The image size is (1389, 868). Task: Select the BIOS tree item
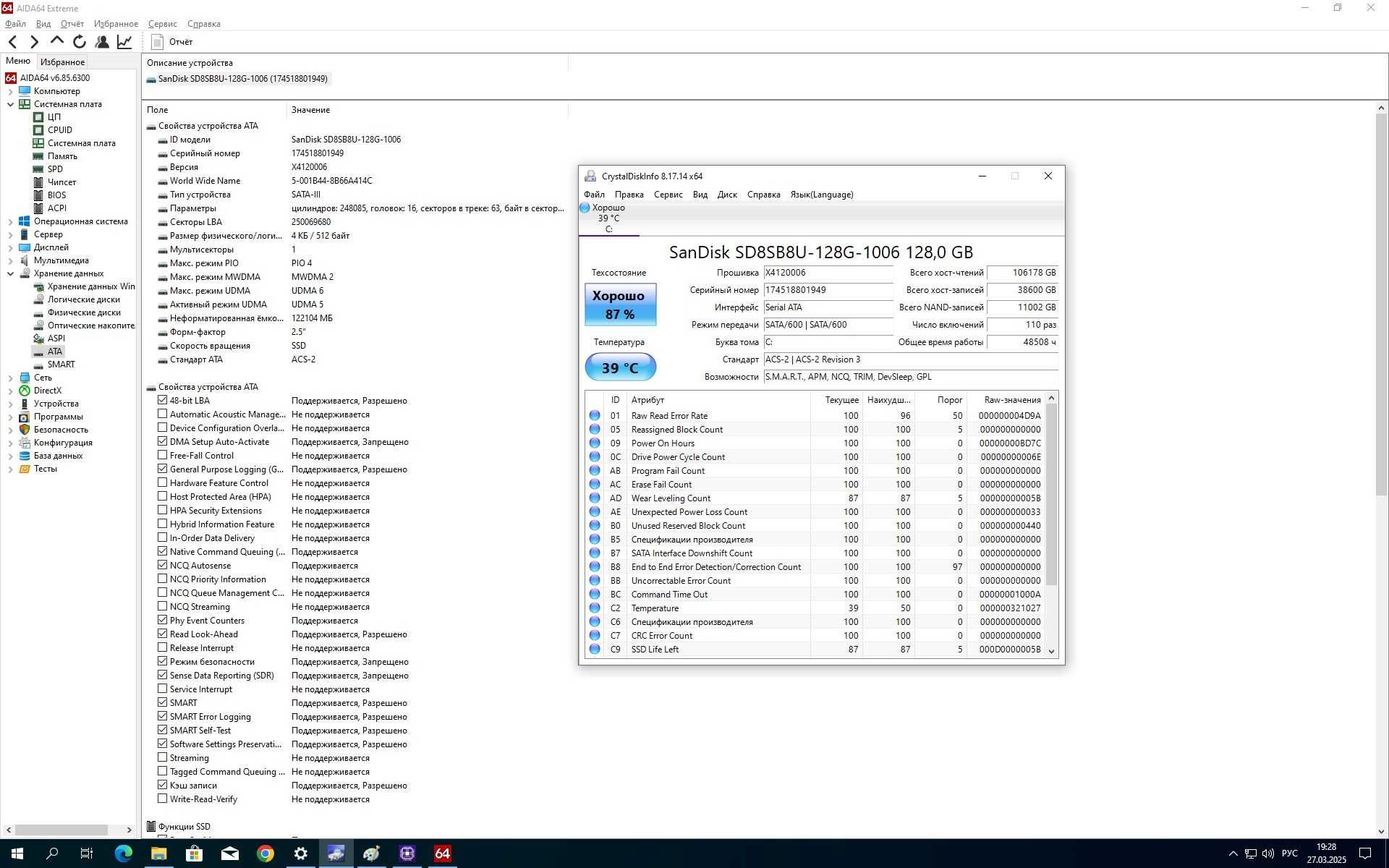point(56,195)
